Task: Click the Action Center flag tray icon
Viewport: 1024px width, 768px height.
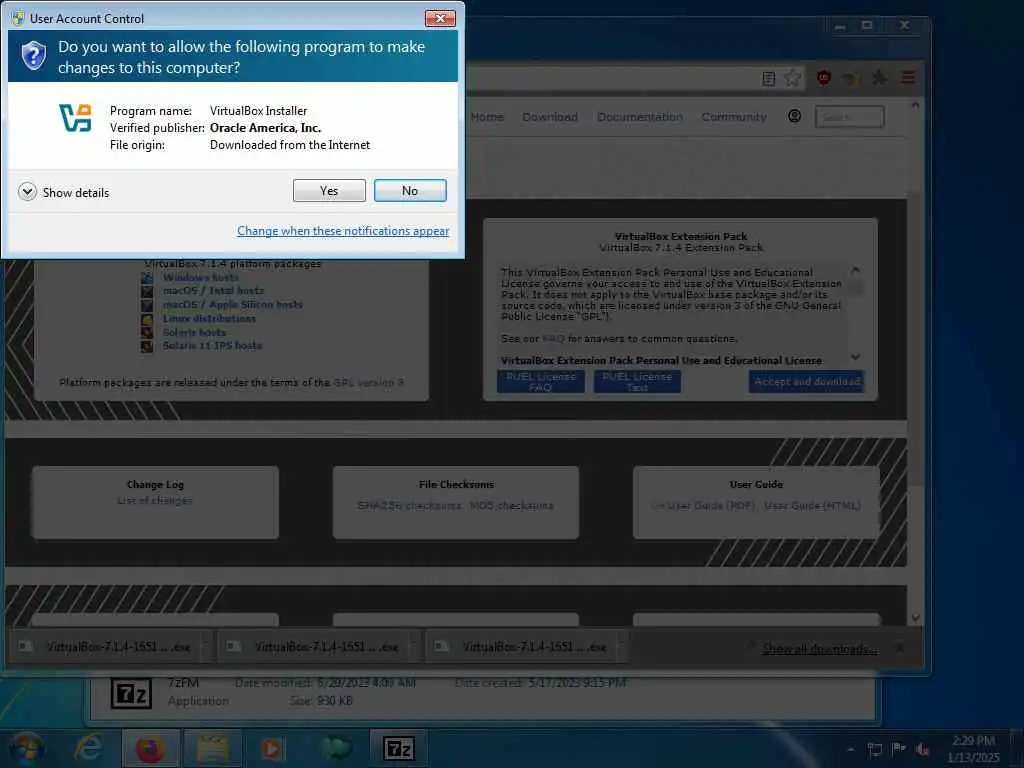Action: [898, 749]
